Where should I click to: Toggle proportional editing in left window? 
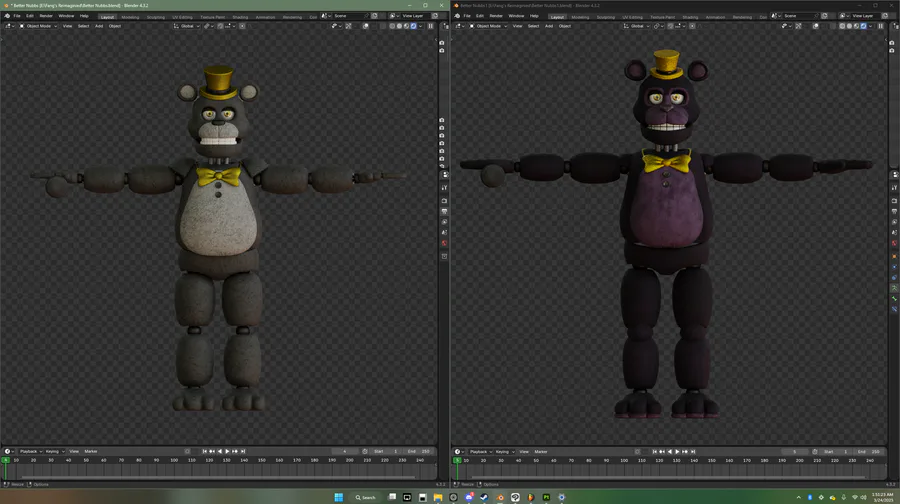242,26
